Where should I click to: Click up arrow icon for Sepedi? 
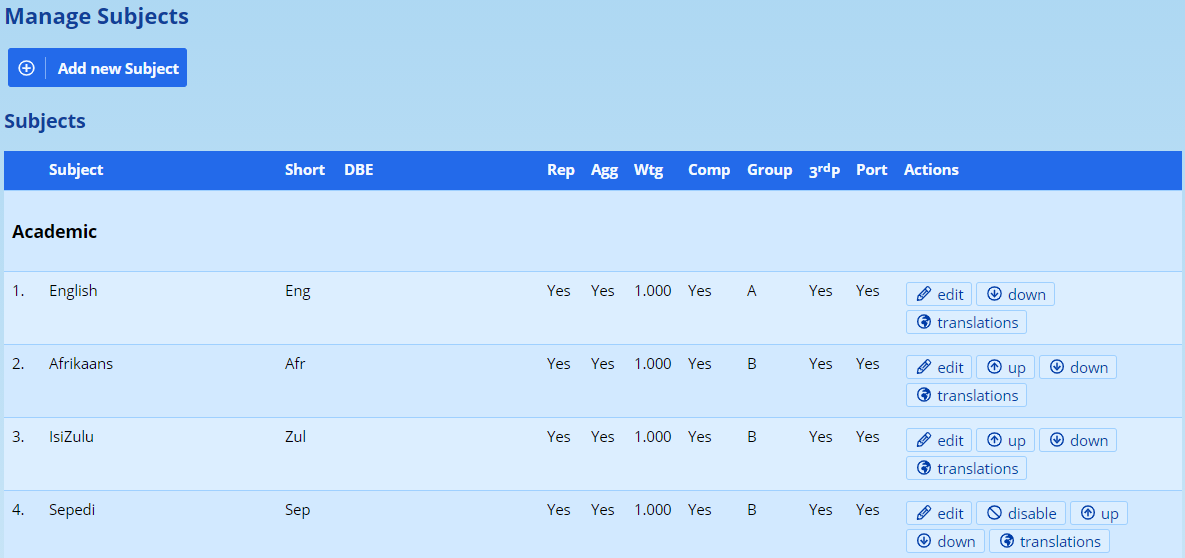tap(1088, 513)
